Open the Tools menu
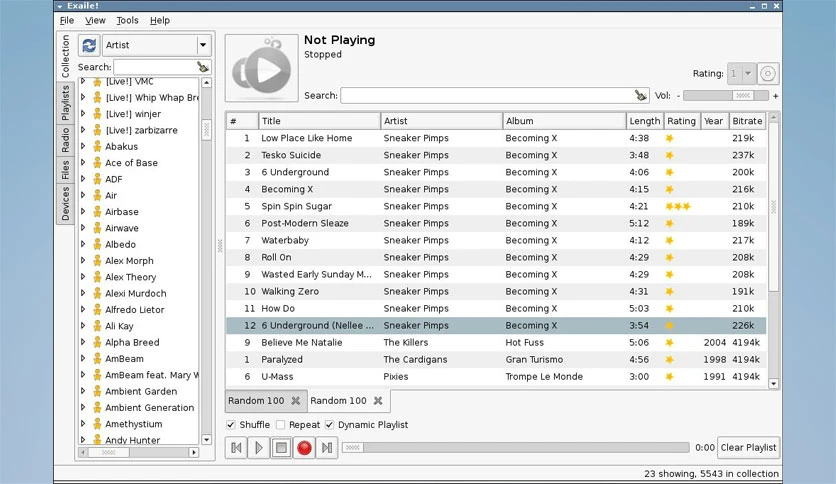 pyautogui.click(x=127, y=20)
